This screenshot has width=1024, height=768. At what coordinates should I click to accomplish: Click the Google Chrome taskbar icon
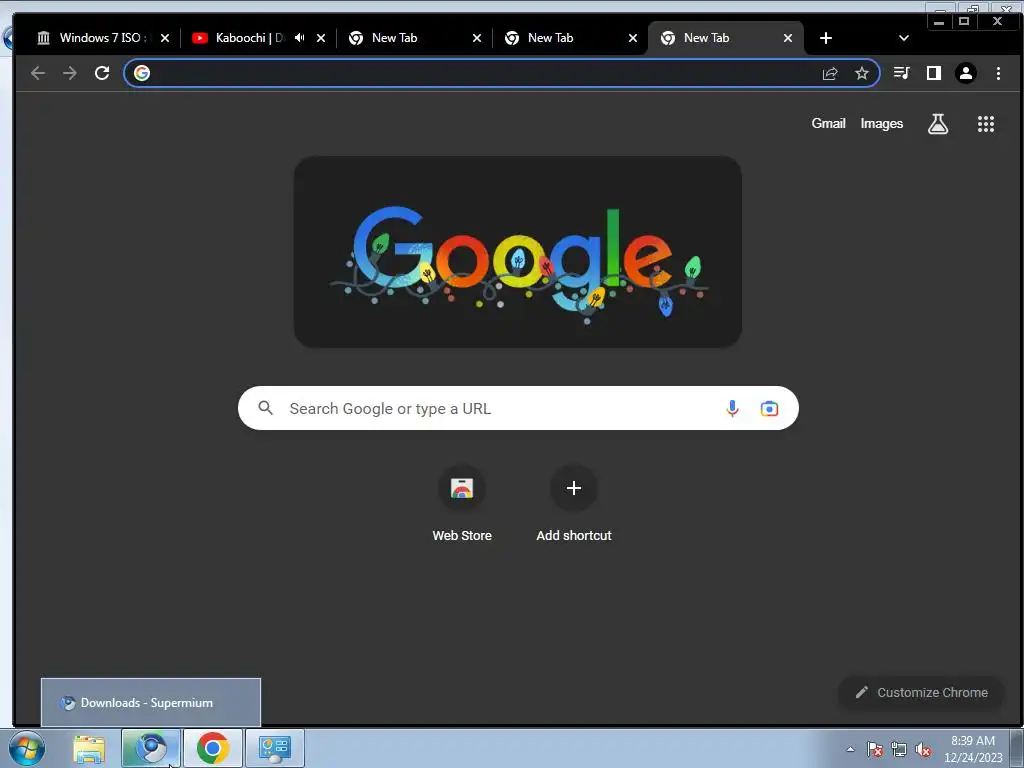pyautogui.click(x=212, y=748)
